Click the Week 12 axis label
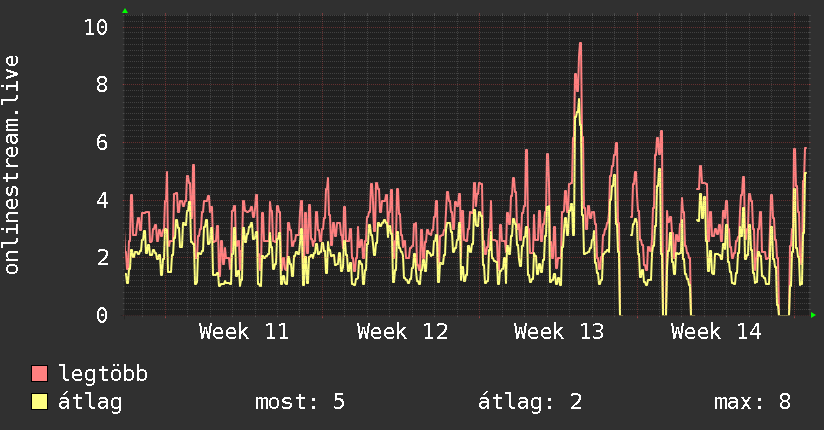This screenshot has height=430, width=824. (x=402, y=332)
